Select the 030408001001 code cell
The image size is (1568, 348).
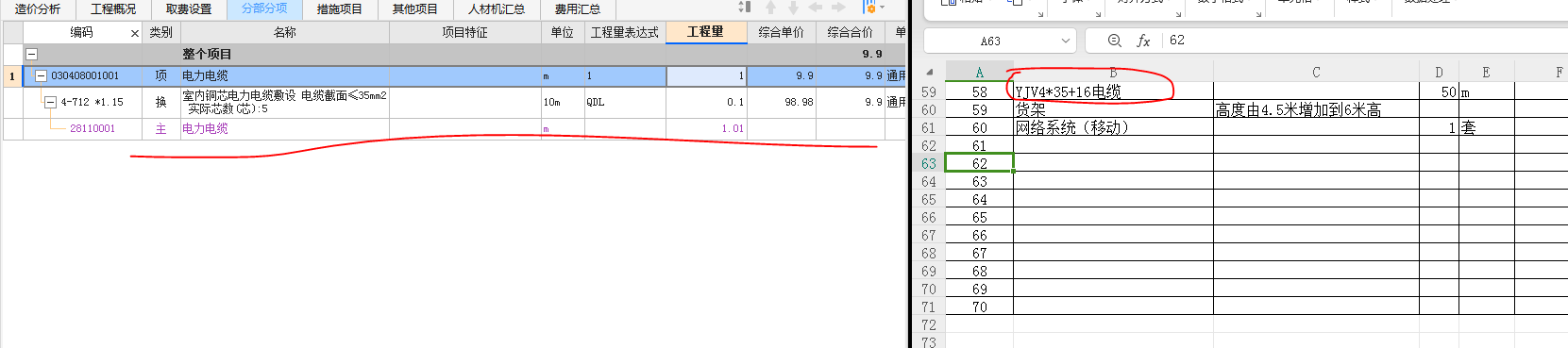tap(85, 75)
